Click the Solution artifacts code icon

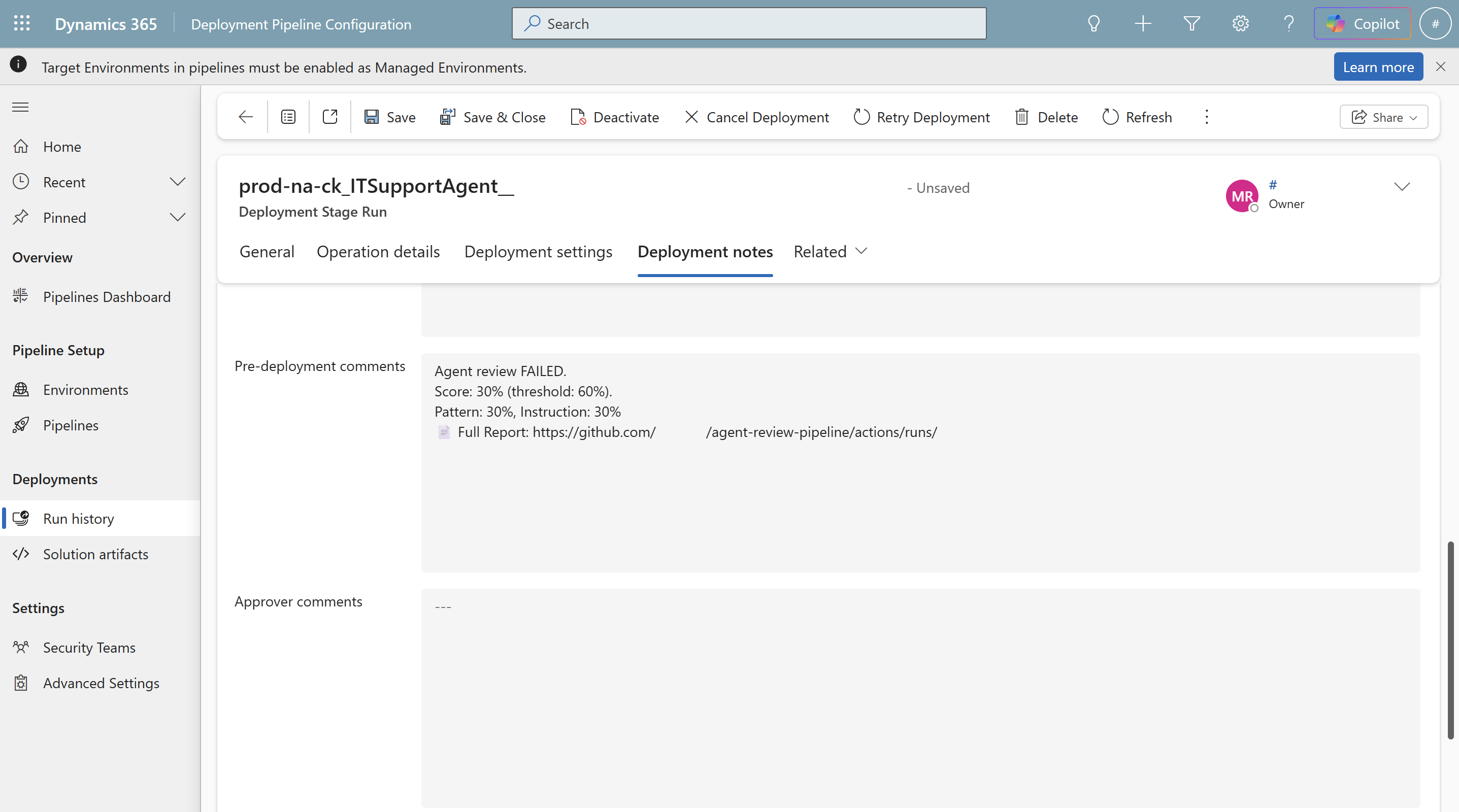[21, 554]
